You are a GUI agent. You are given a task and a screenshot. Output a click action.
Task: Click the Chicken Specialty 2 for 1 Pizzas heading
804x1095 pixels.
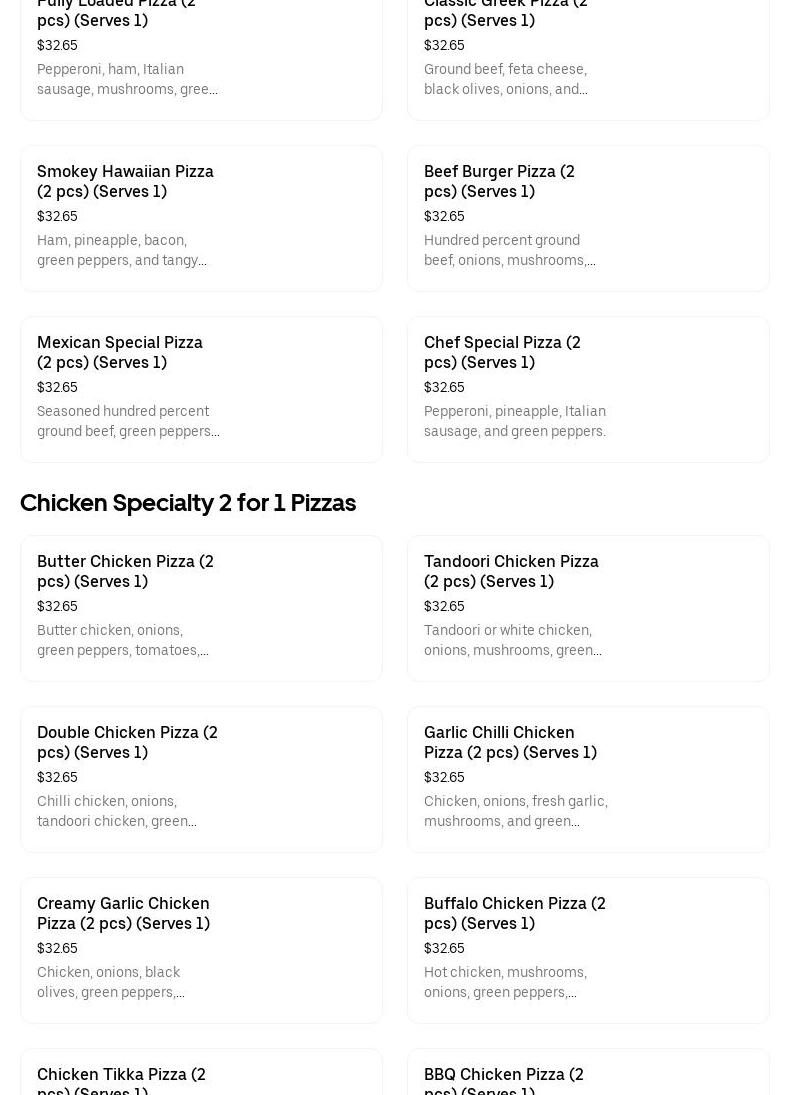[x=188, y=503]
